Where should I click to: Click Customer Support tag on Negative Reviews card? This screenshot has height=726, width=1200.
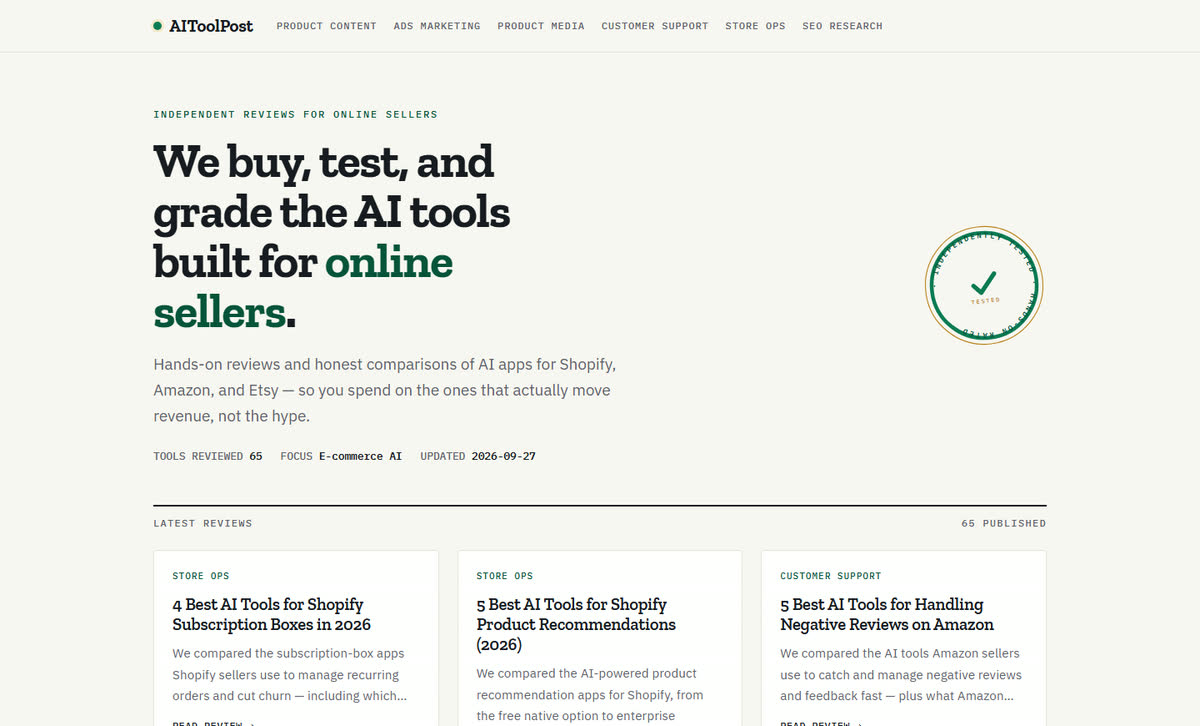pos(831,576)
